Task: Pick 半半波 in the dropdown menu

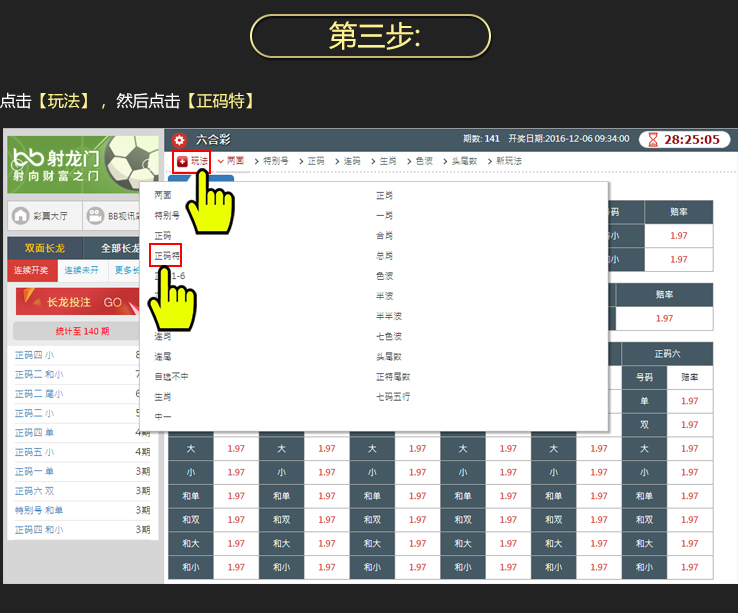Action: pos(389,316)
